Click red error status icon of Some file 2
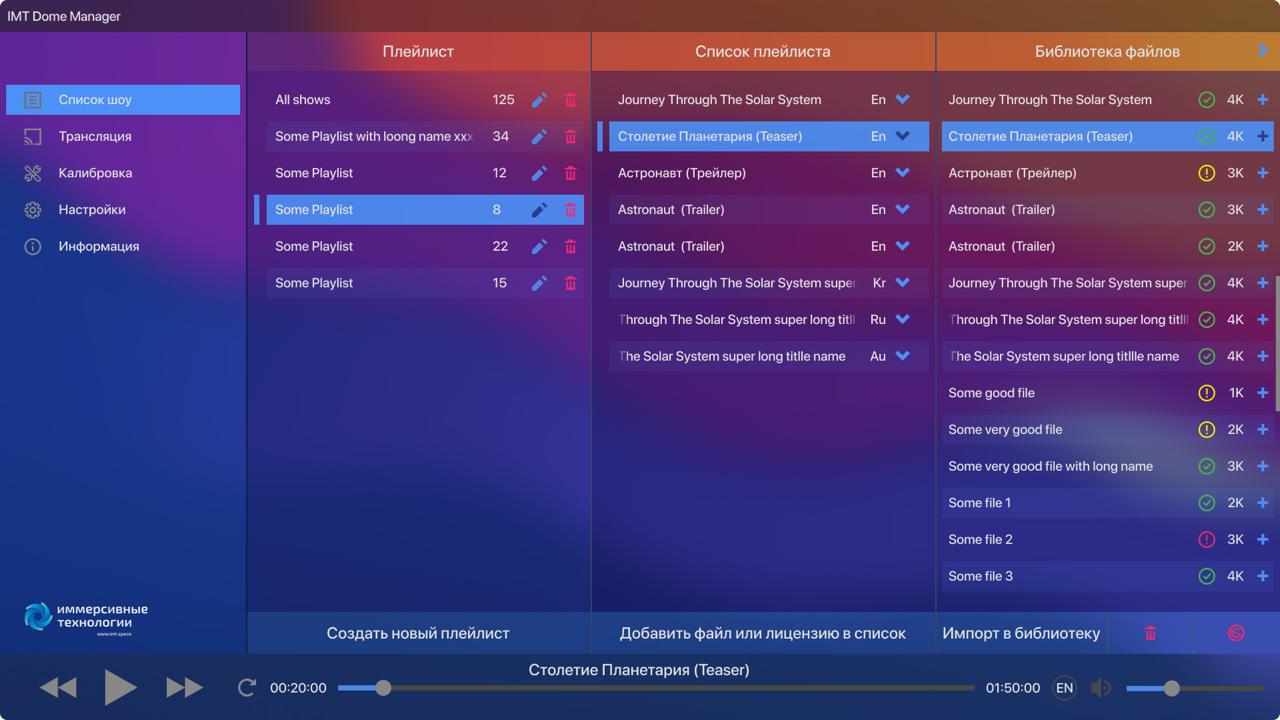The width and height of the screenshot is (1280, 720). coord(1207,540)
